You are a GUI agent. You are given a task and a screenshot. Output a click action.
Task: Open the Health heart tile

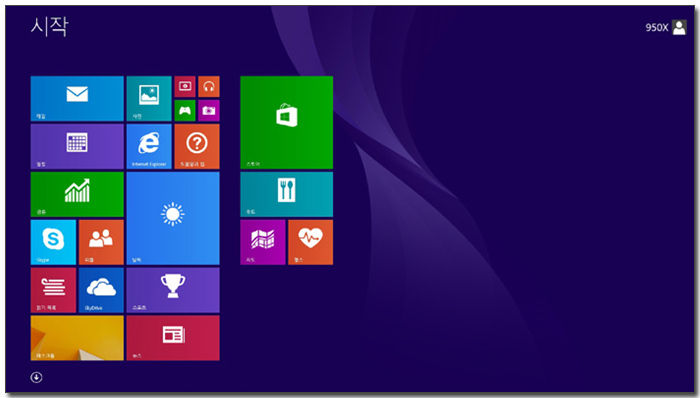pos(311,242)
